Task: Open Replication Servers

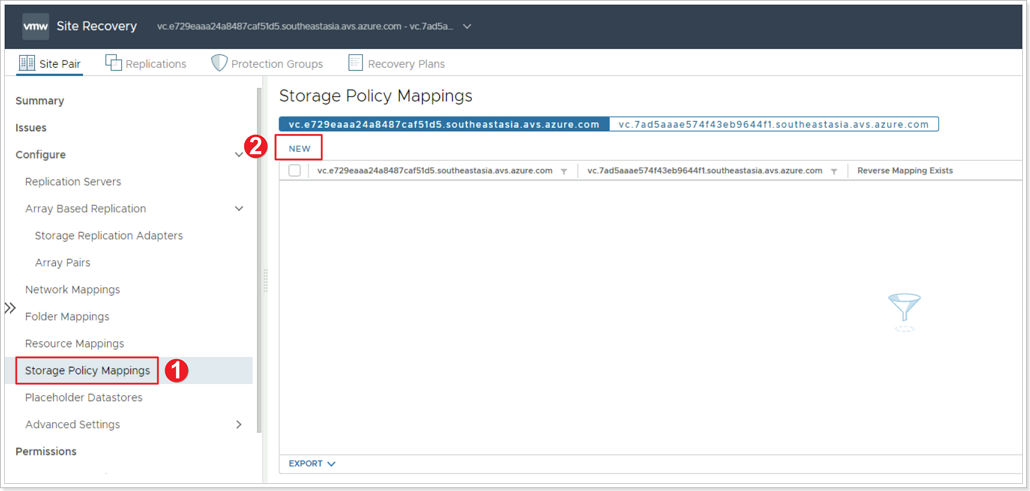Action: point(73,181)
